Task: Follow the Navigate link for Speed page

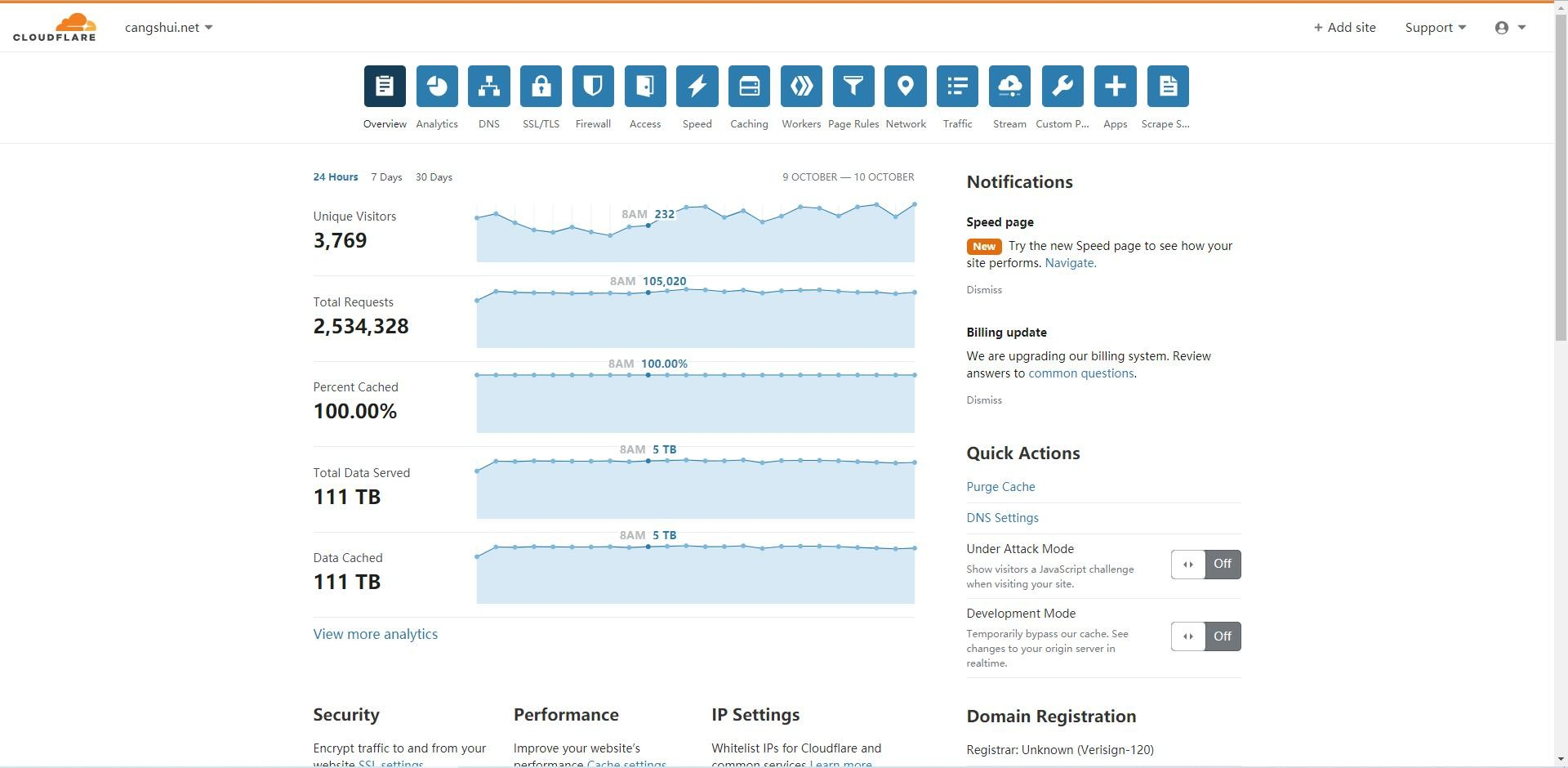Action: [1070, 263]
